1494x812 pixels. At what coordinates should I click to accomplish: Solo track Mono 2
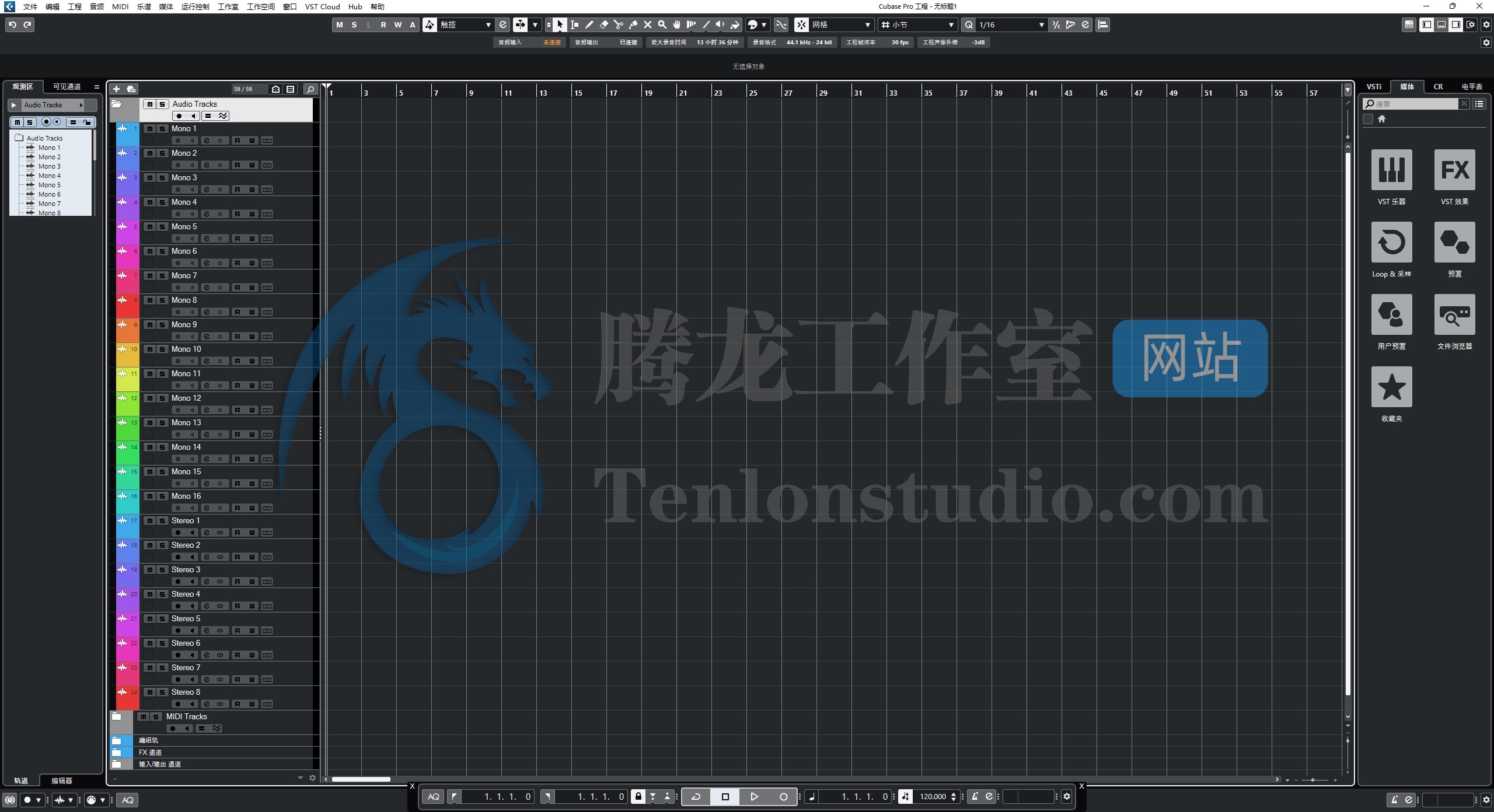click(162, 153)
